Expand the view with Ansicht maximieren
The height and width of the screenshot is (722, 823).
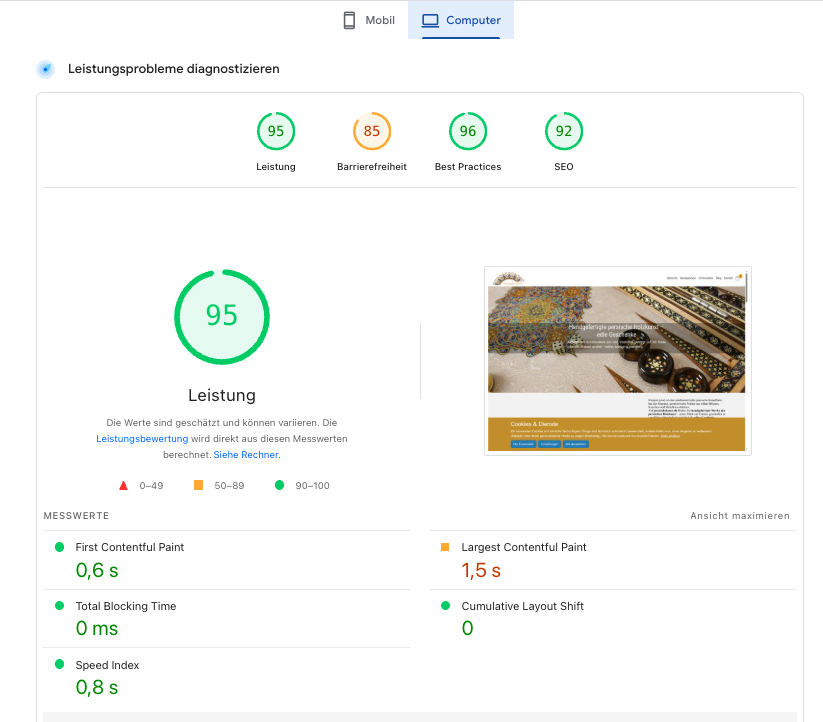739,515
